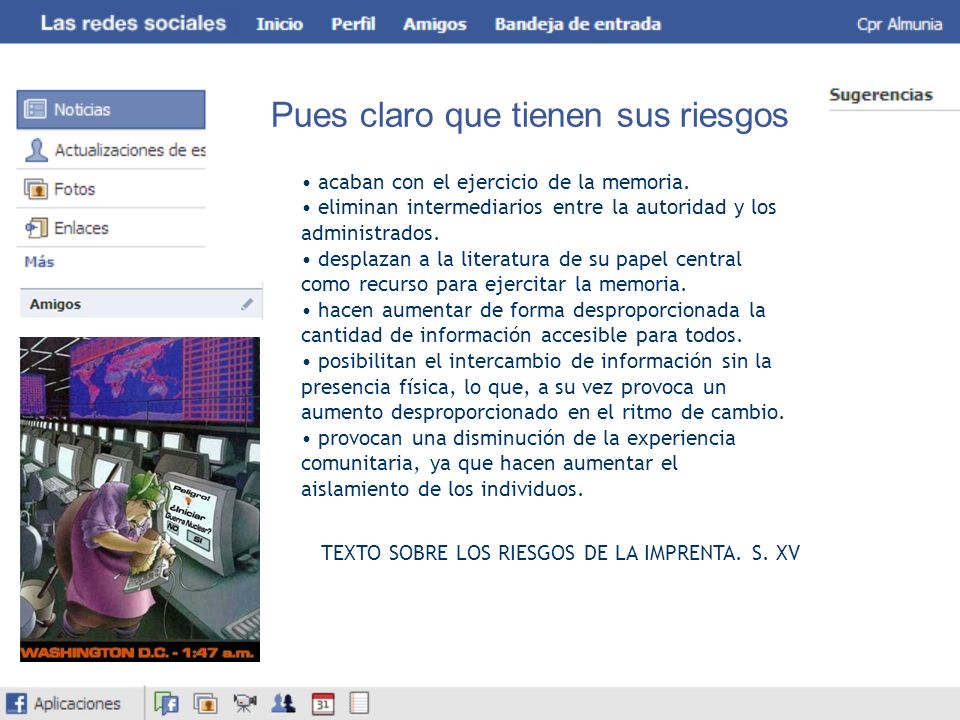Click the bullet 'acaban con el ejercicio de la memoria'
The width and height of the screenshot is (960, 720).
click(x=496, y=182)
